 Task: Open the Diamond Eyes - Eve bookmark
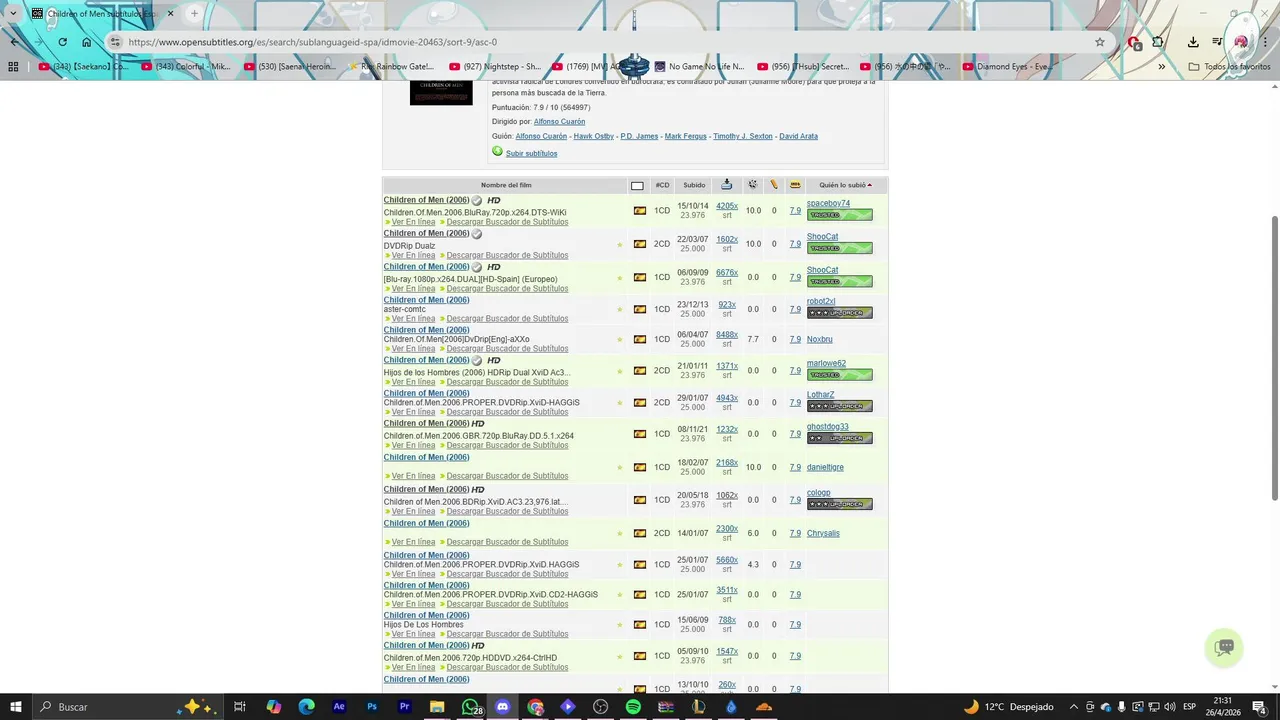coord(1008,67)
